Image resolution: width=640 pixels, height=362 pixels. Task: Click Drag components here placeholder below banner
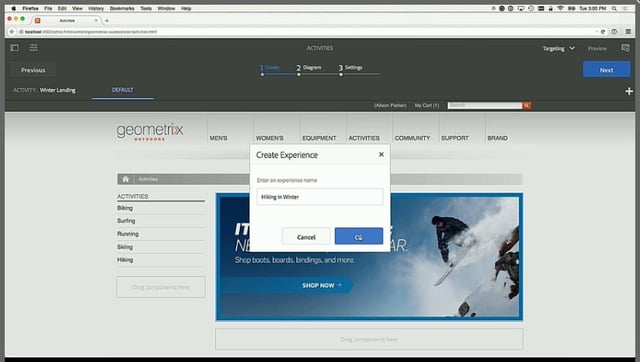click(x=369, y=339)
